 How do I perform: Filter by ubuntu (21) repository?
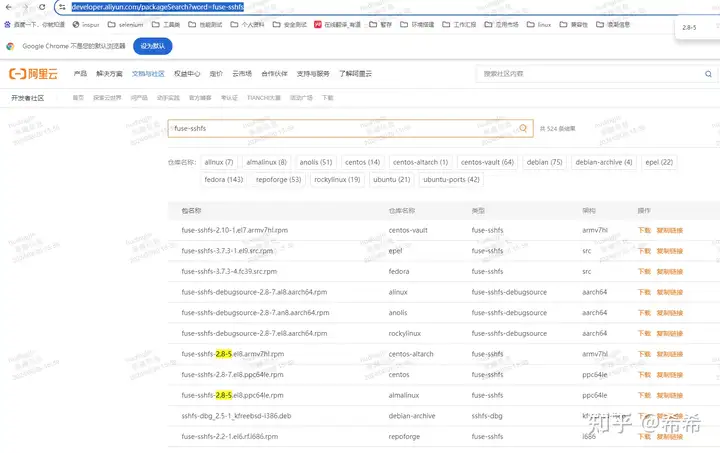(392, 179)
